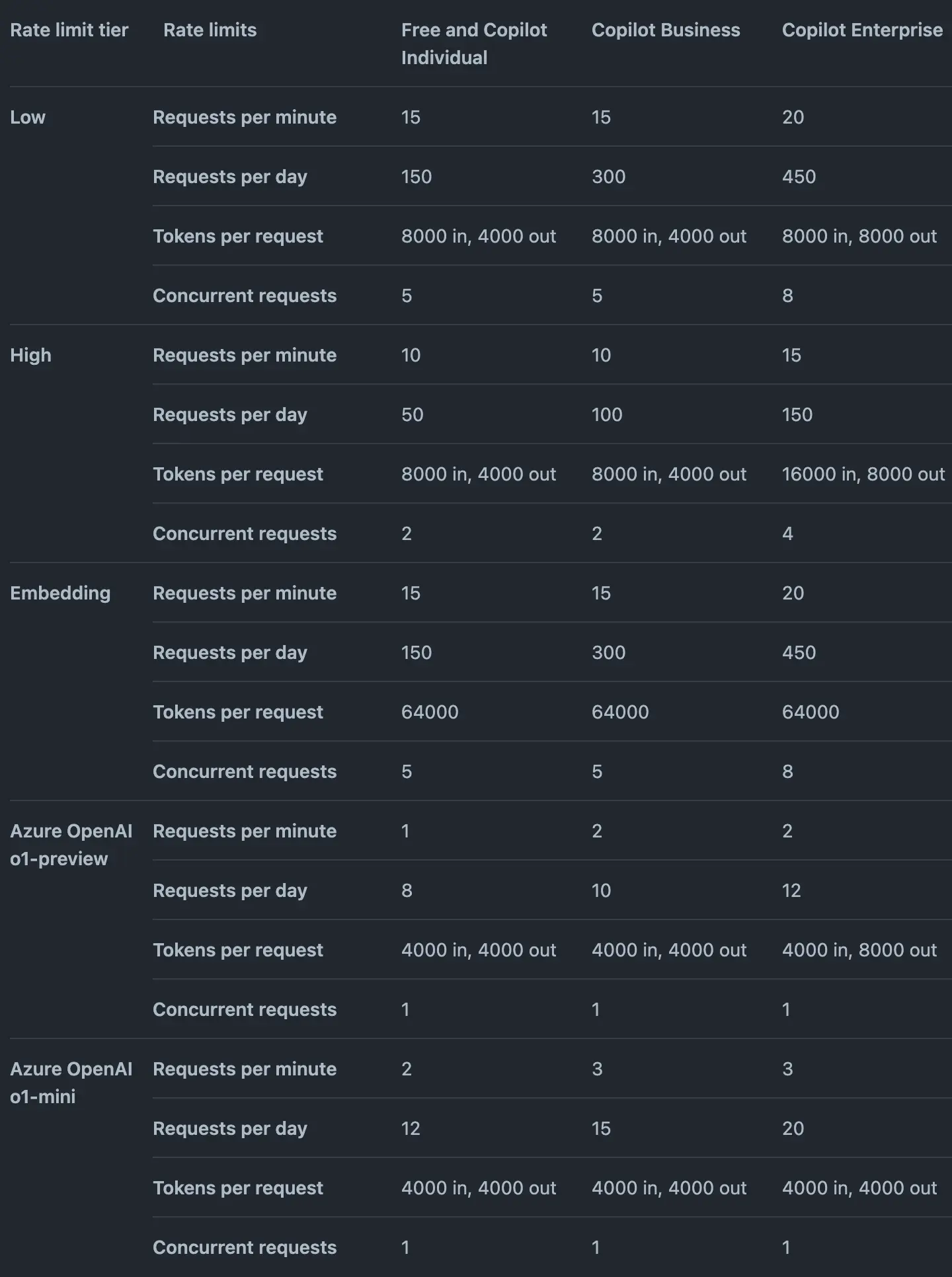Screen dimensions: 952x1277
Task: Click the "Embedding" tier row label
Action: tap(60, 594)
